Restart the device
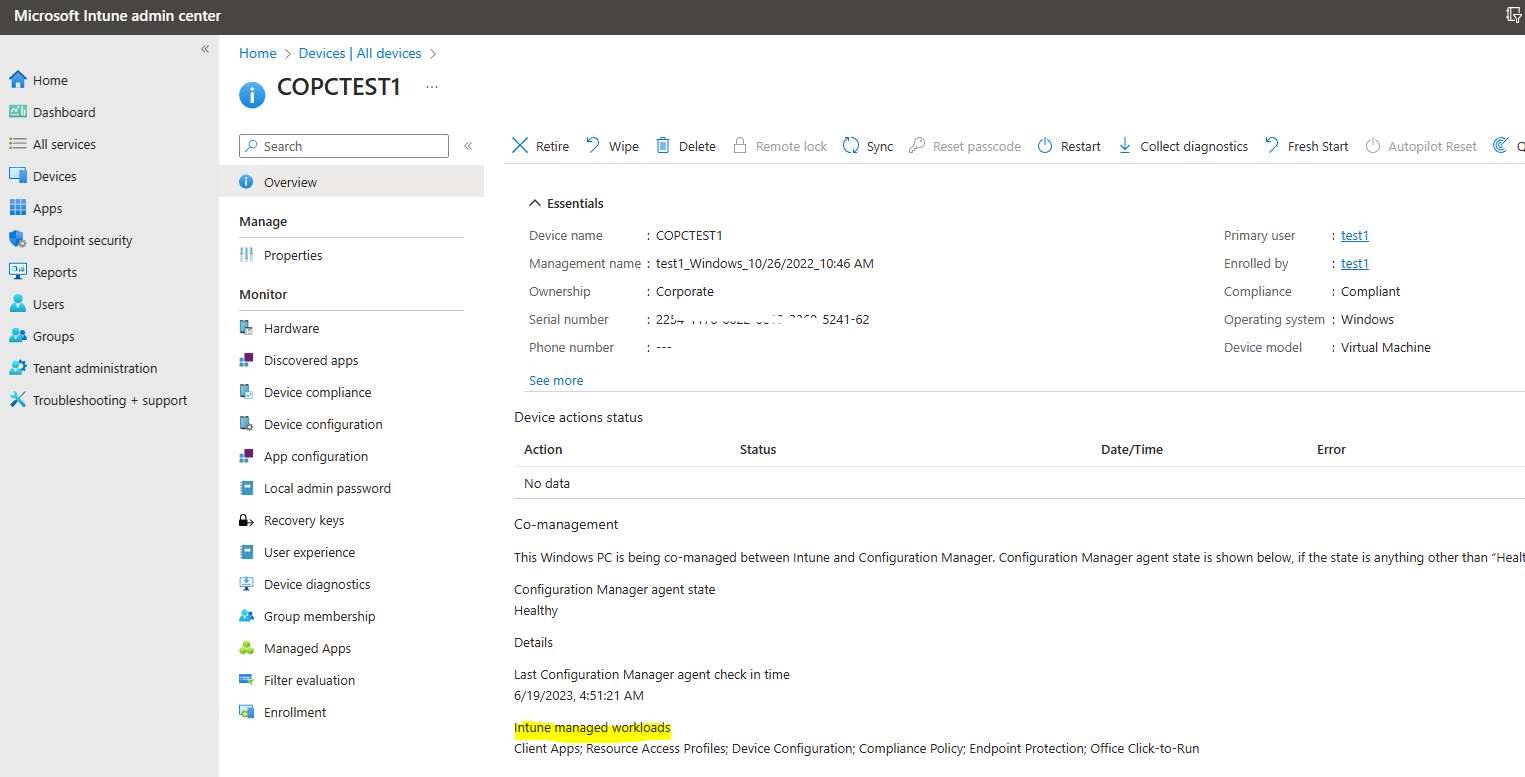Image resolution: width=1525 pixels, height=777 pixels. click(1068, 145)
